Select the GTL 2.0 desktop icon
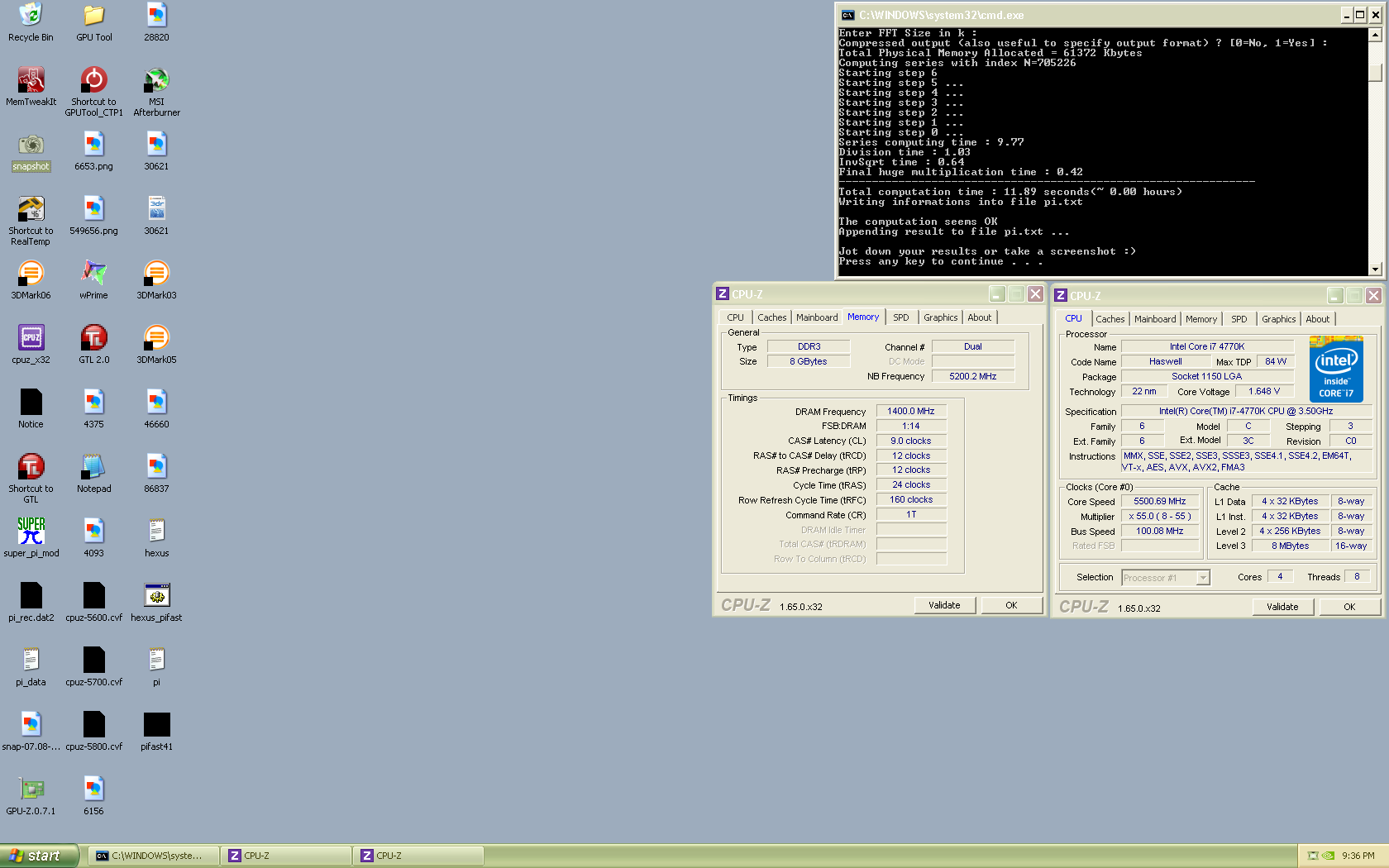 [x=93, y=345]
